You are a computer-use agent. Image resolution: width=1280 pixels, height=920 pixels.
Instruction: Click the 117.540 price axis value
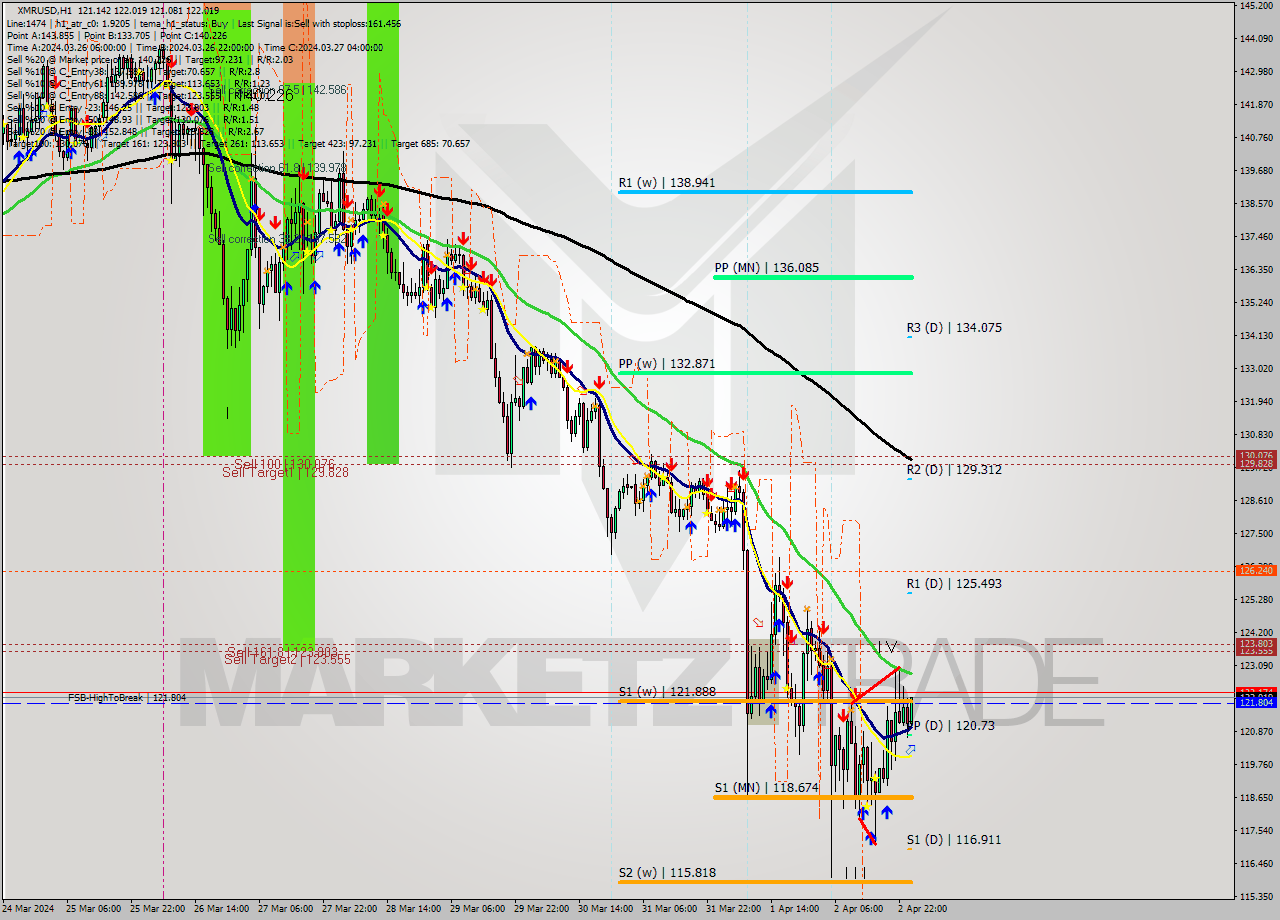pyautogui.click(x=1255, y=831)
